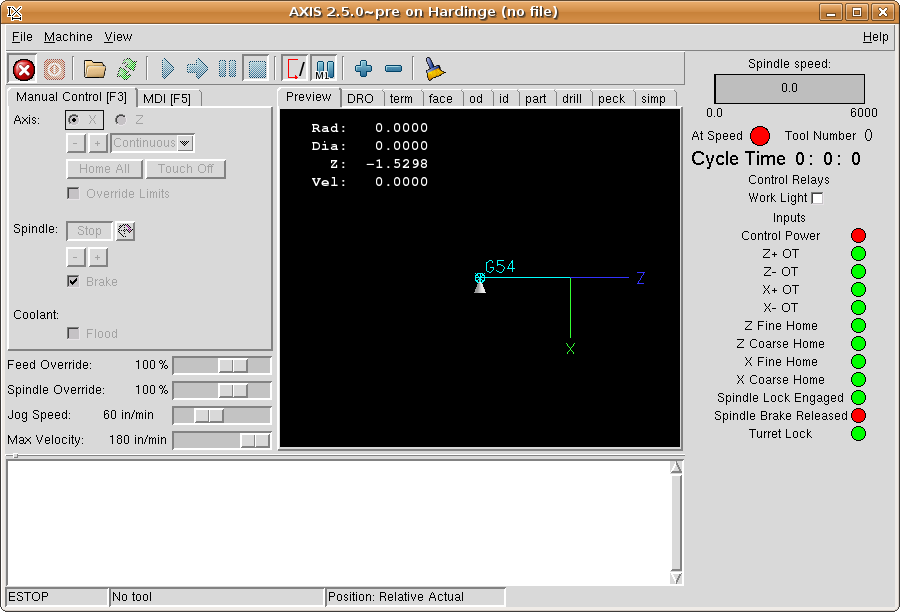900x612 pixels.
Task: Enable Flood coolant checkbox
Action: 73,334
